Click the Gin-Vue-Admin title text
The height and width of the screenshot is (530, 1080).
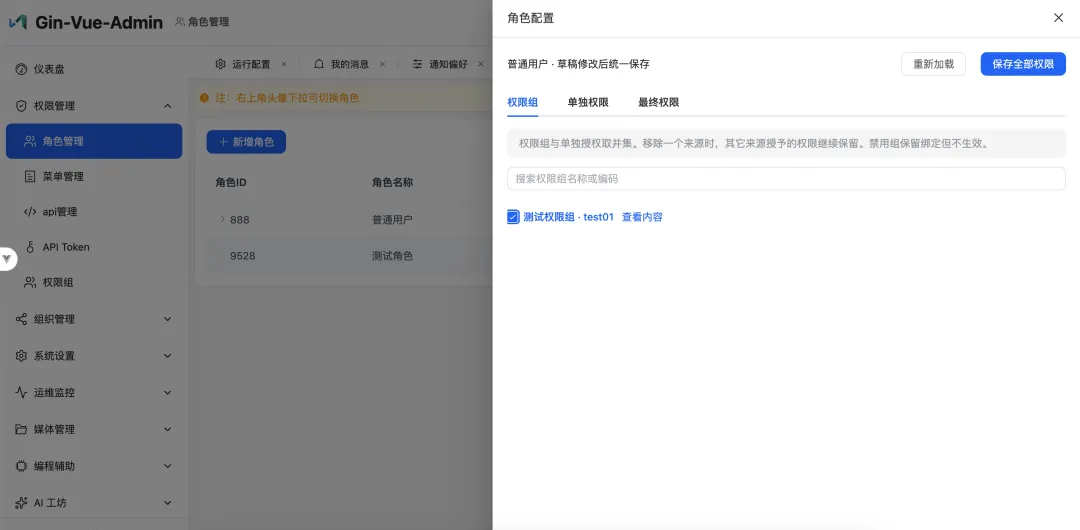(x=98, y=22)
